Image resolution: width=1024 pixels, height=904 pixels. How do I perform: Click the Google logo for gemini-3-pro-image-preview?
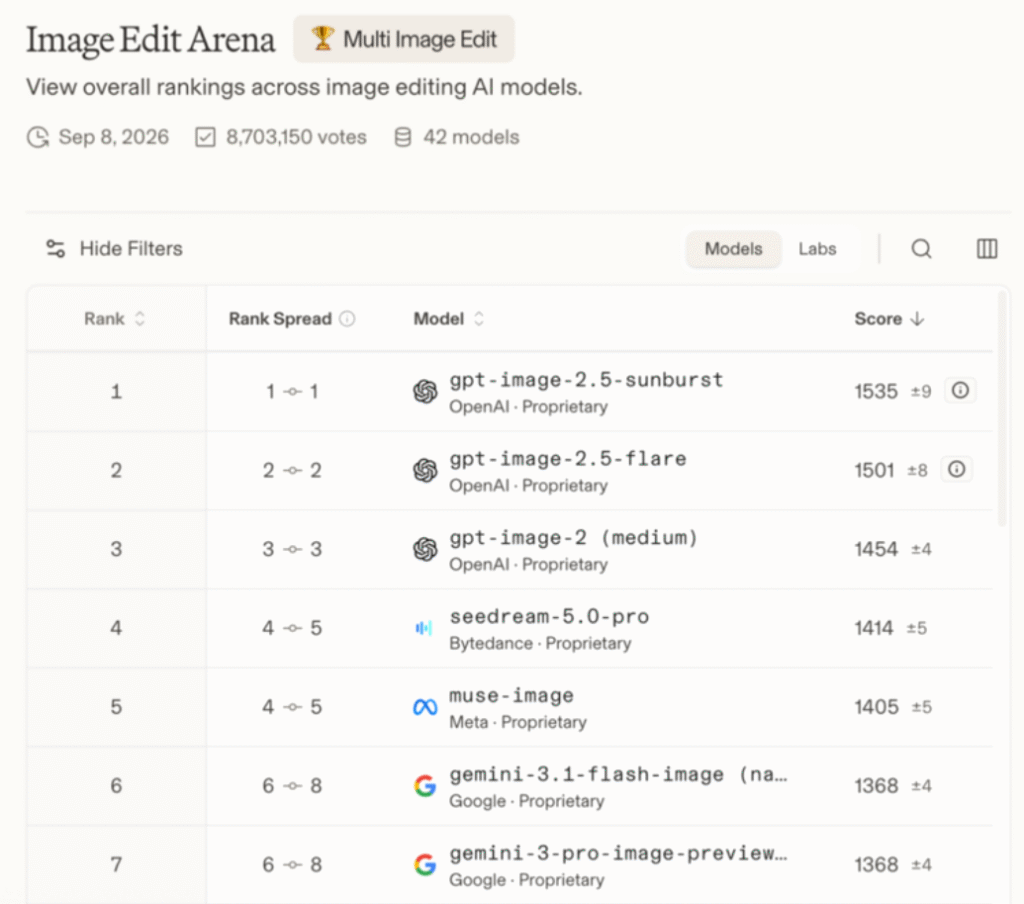[425, 865]
